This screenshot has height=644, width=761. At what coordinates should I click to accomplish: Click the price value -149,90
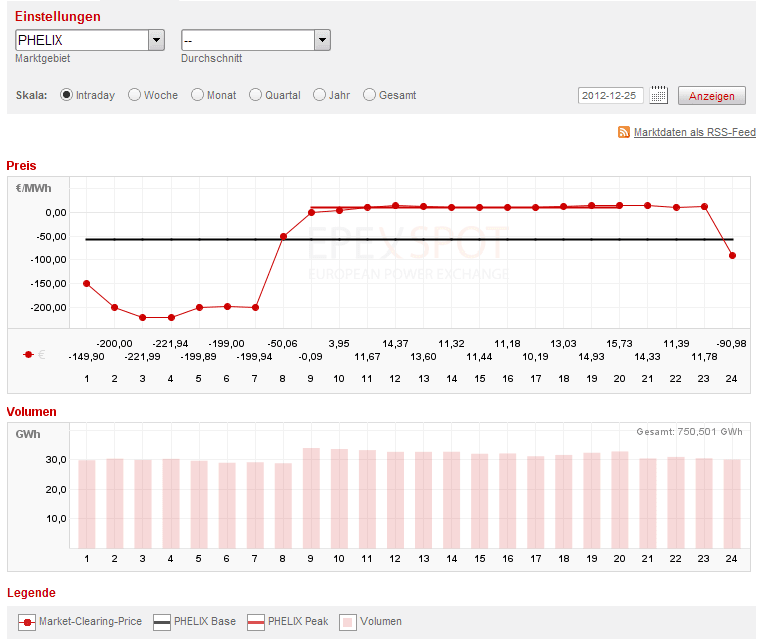point(86,357)
